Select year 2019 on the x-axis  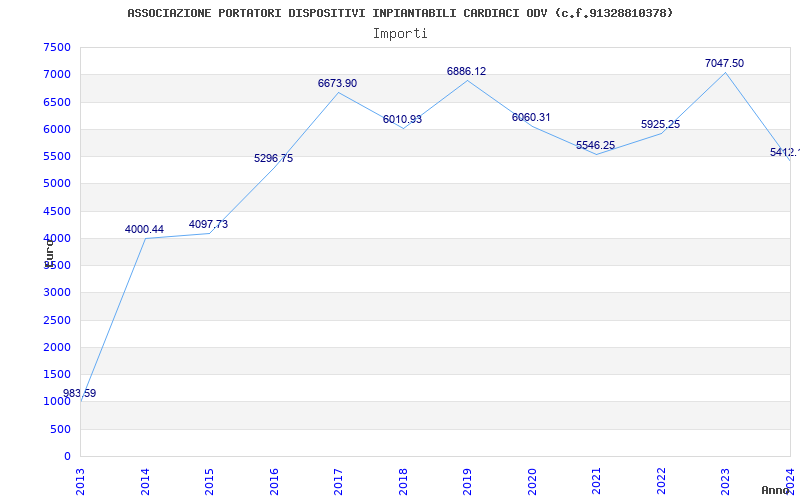pyautogui.click(x=468, y=480)
